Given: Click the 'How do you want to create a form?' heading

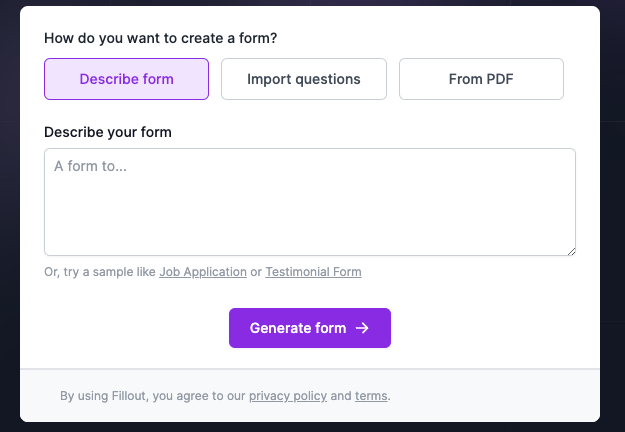Looking at the screenshot, I should [x=160, y=38].
